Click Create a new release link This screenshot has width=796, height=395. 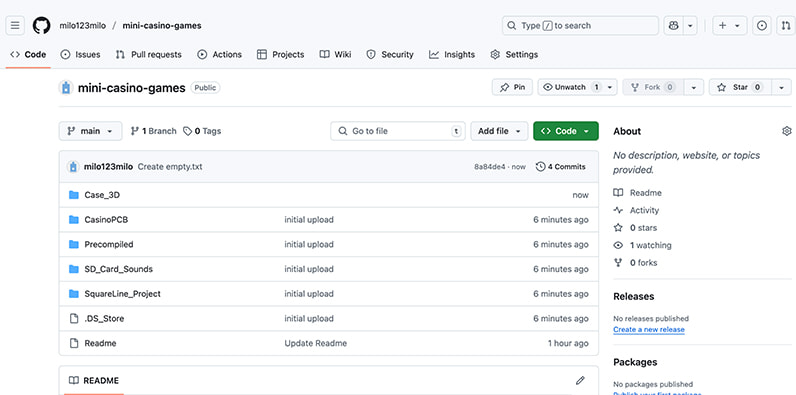[x=649, y=330]
